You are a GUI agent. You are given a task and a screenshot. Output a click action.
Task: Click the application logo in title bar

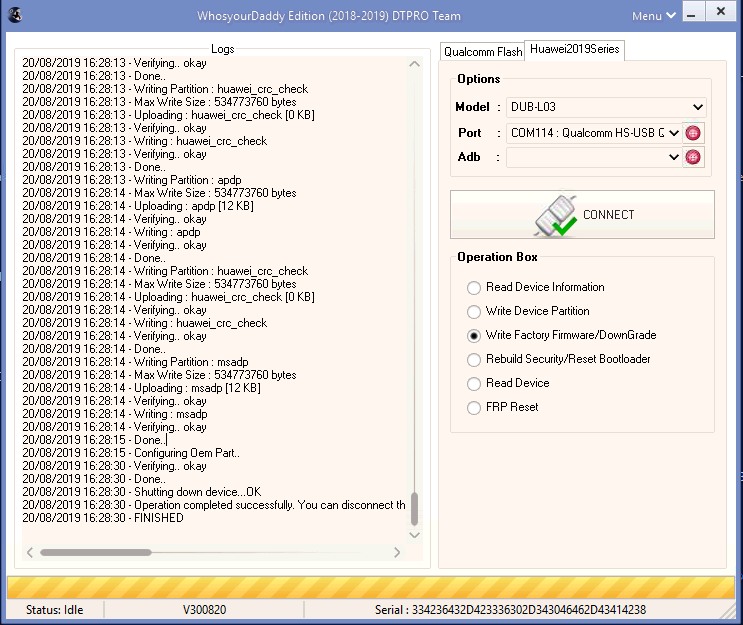click(x=13, y=15)
